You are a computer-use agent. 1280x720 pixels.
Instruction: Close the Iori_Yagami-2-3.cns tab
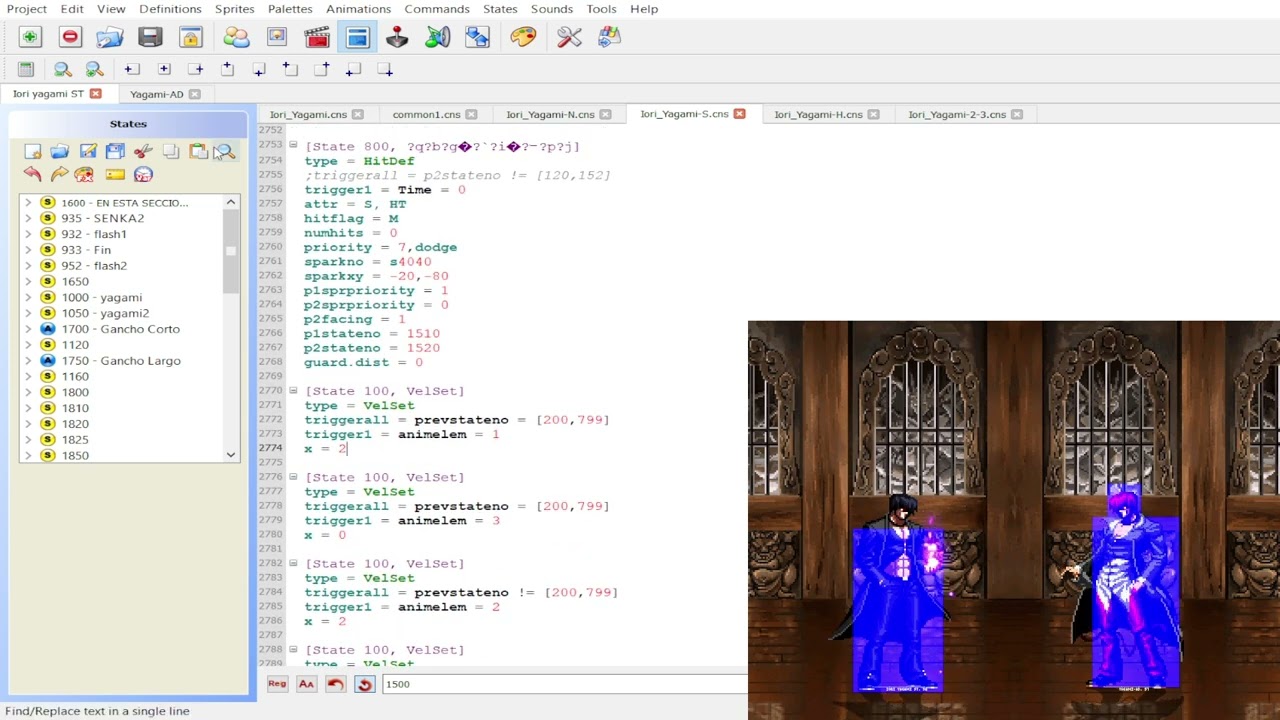tap(1017, 114)
